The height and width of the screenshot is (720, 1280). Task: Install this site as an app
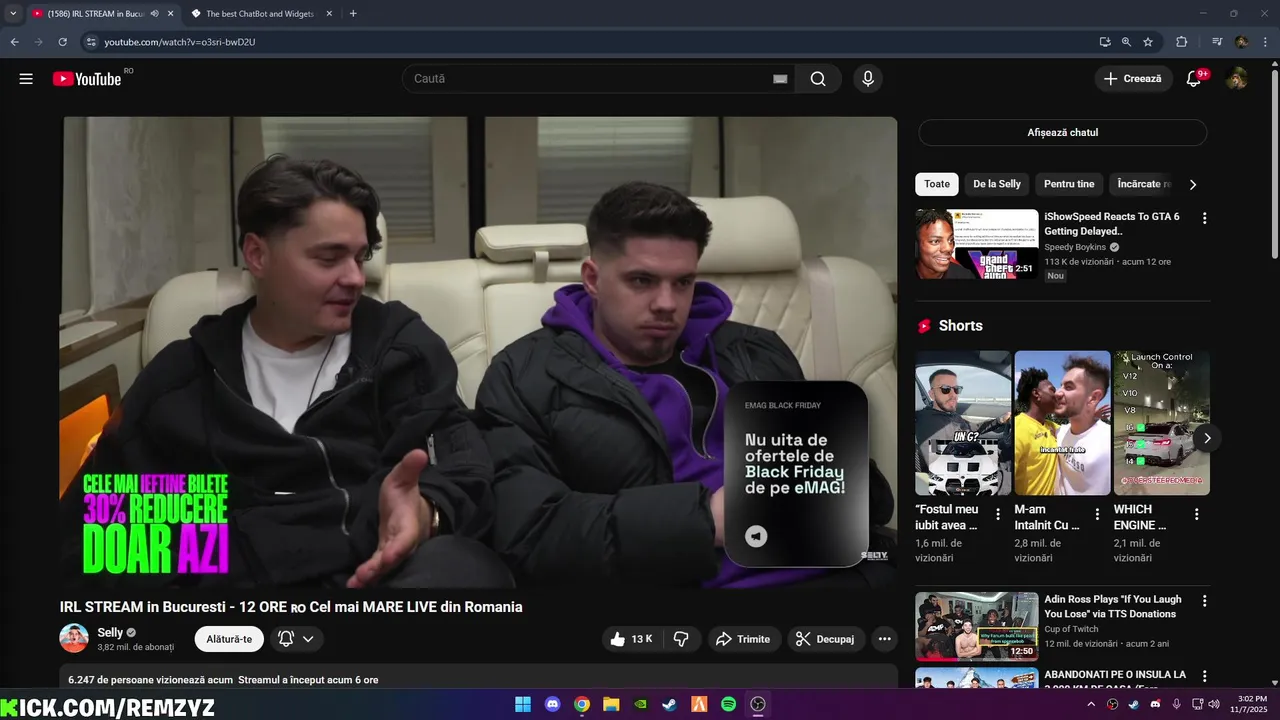(1104, 42)
